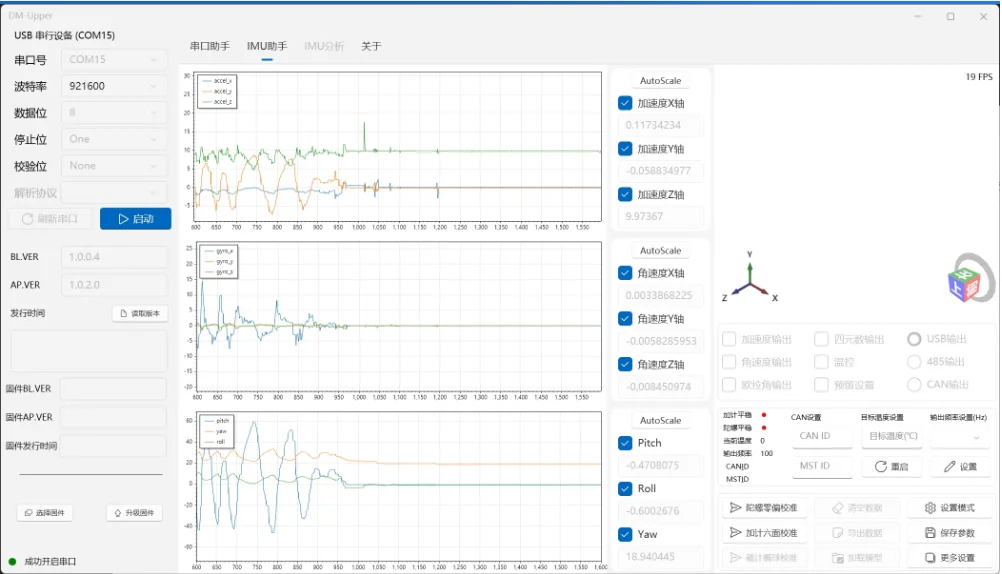Click the CAN ID input field
Viewport: 1002px width, 574px height.
coord(823,437)
